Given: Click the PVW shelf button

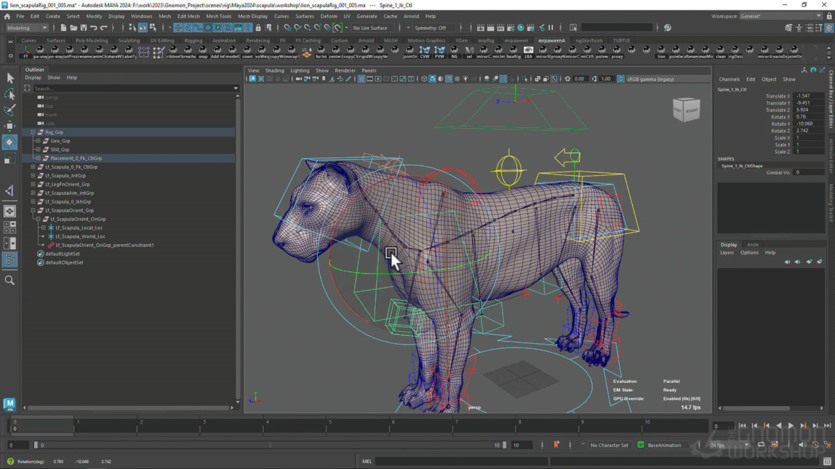Looking at the screenshot, I should click(439, 51).
